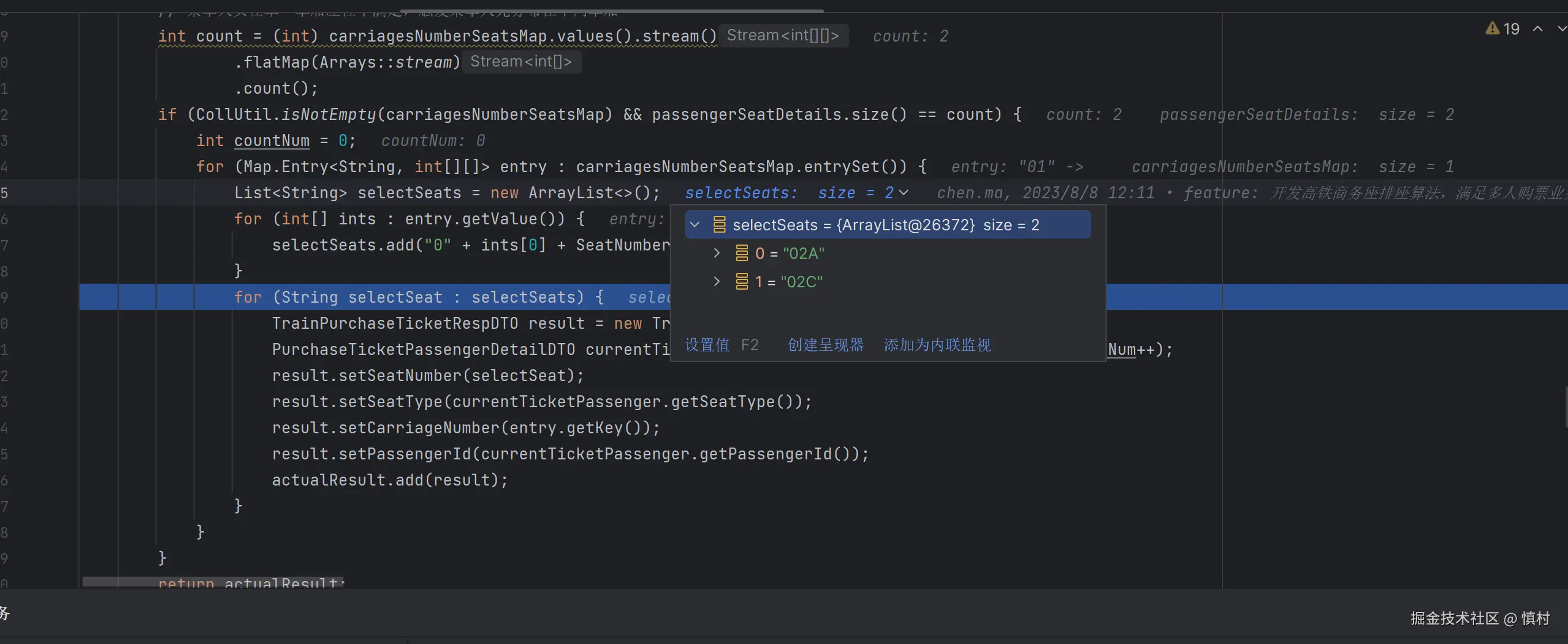This screenshot has height=644, width=1568.
Task: Click the underlined countNum variable declaration
Action: tap(271, 141)
